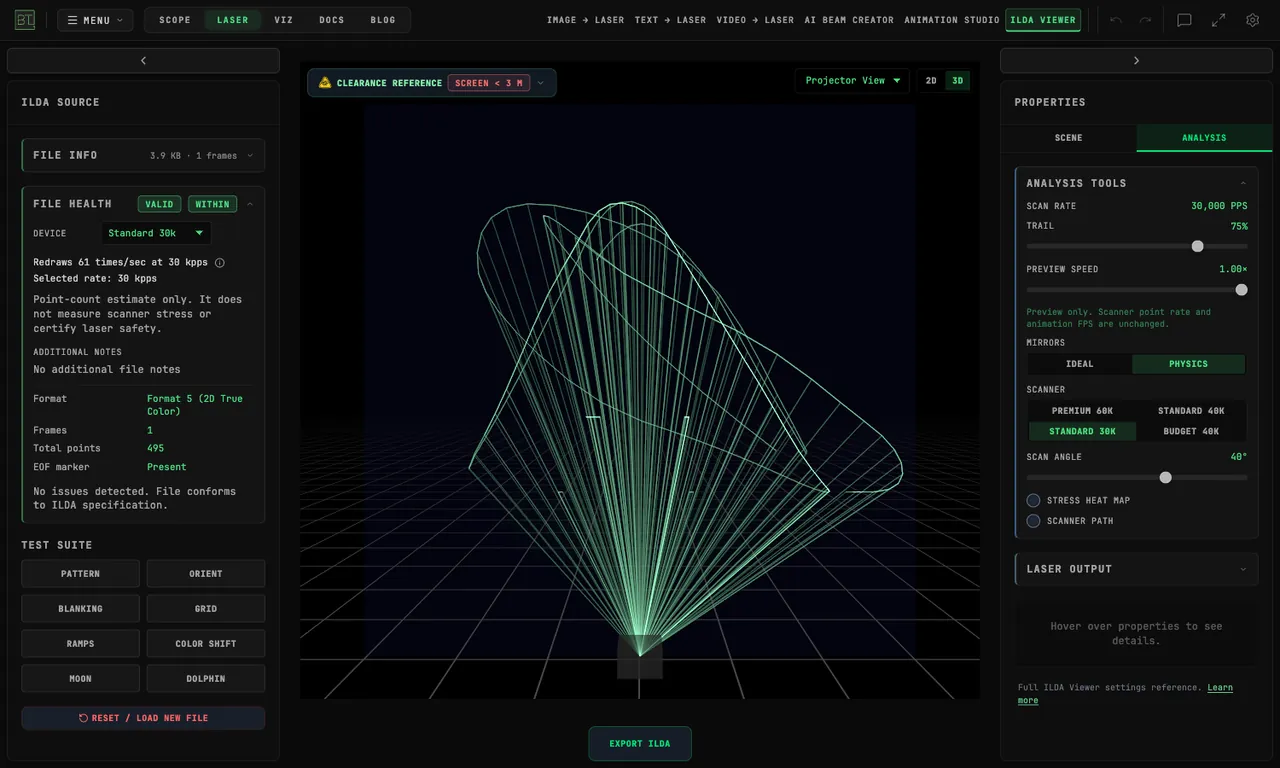The image size is (1280, 768).
Task: Click the undo arrow icon
Action: pos(1116,20)
